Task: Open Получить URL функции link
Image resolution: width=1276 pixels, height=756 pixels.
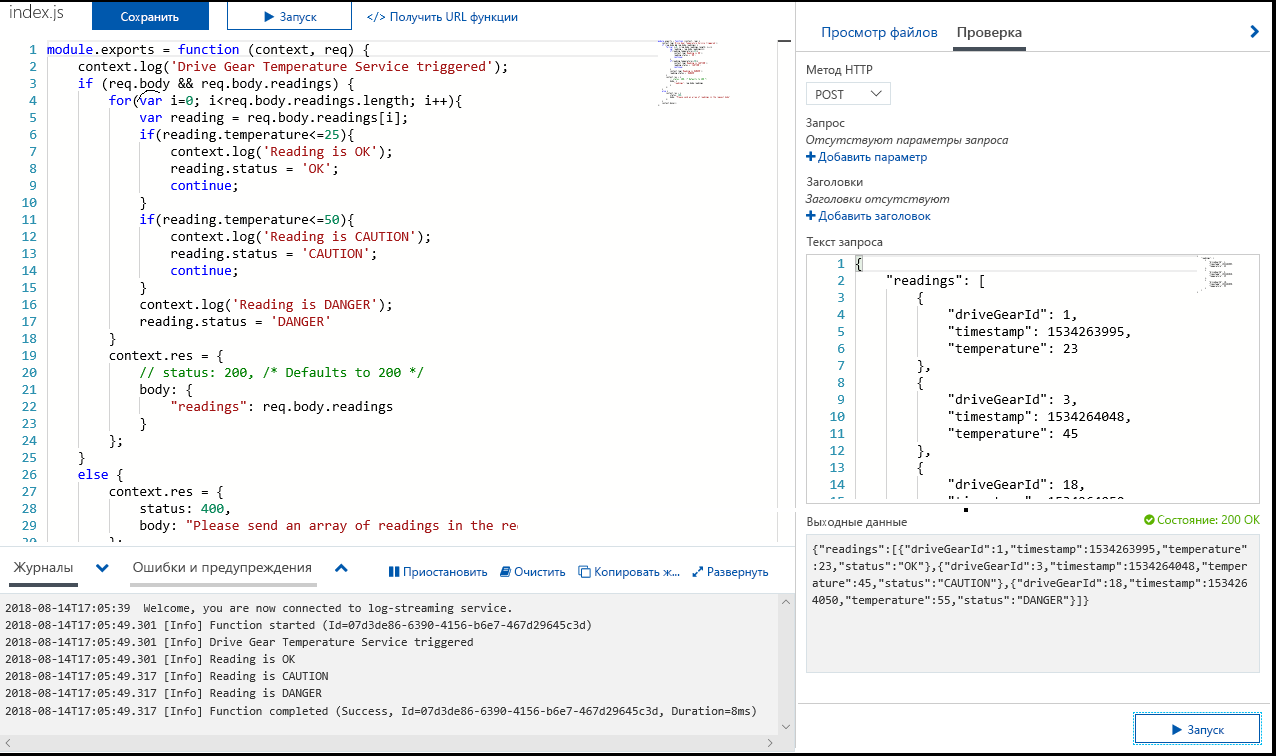Action: point(442,17)
